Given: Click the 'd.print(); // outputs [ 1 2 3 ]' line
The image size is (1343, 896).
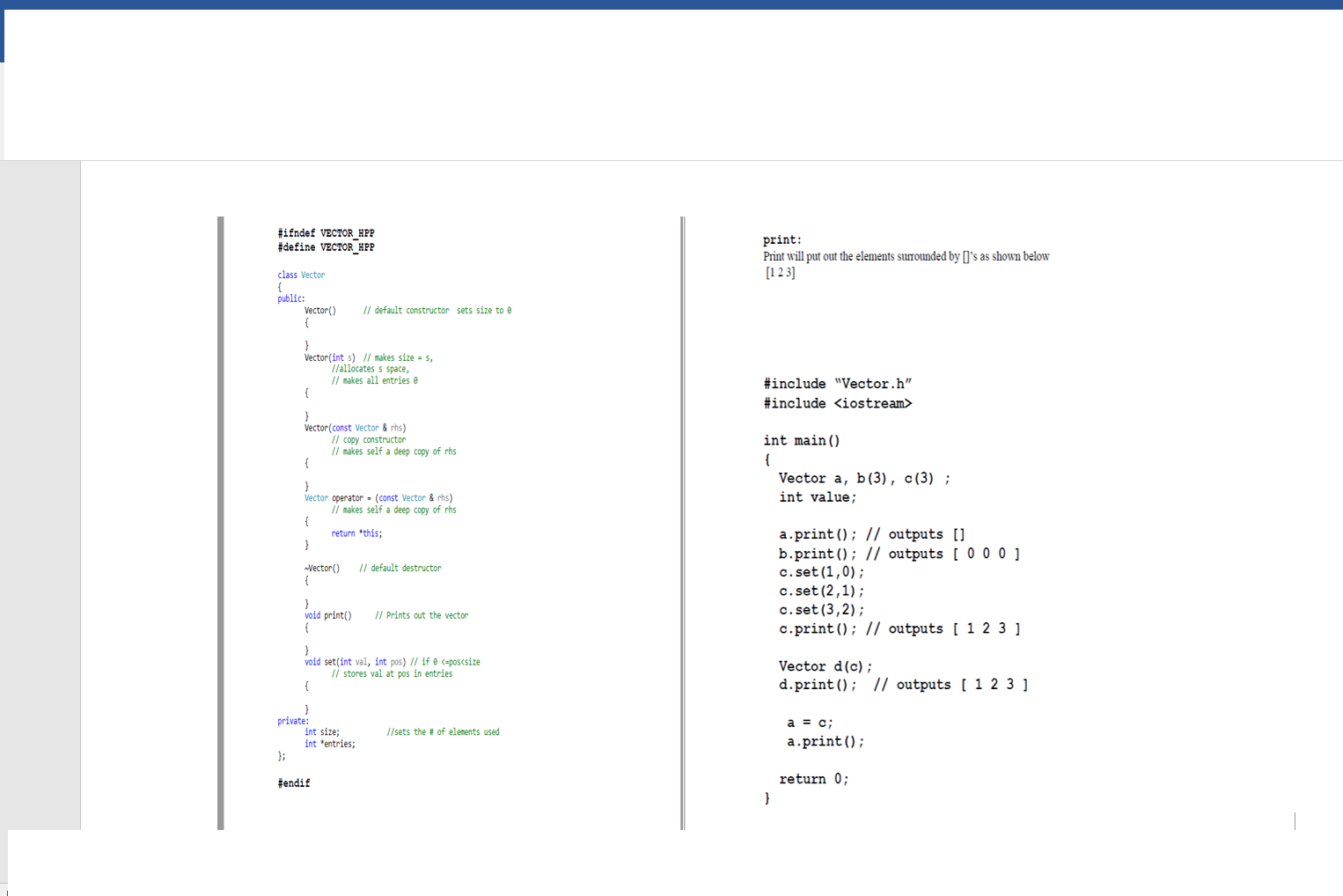Looking at the screenshot, I should coord(904,685).
